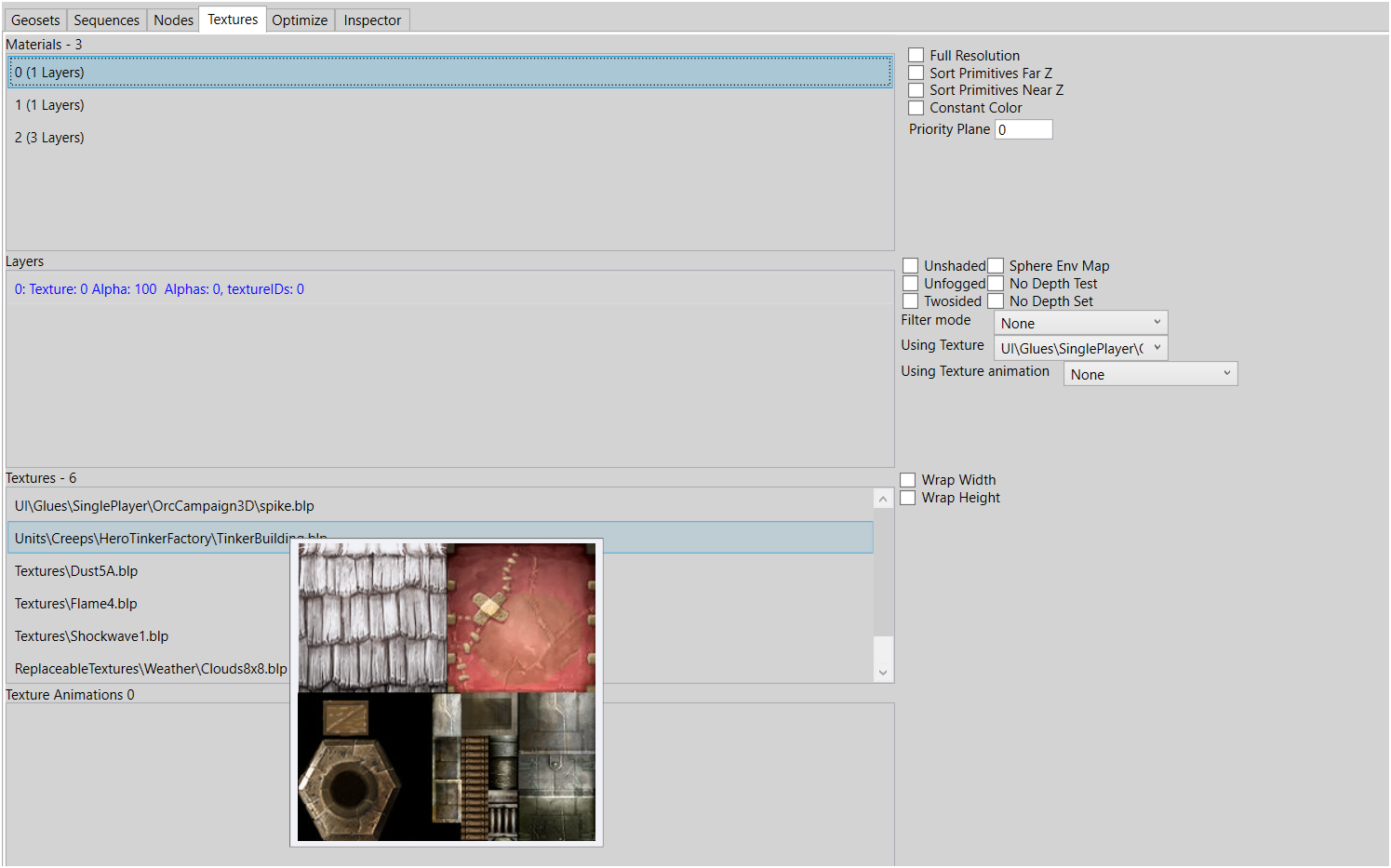The width and height of the screenshot is (1391, 868).
Task: Enable the Full Resolution checkbox
Action: (916, 55)
